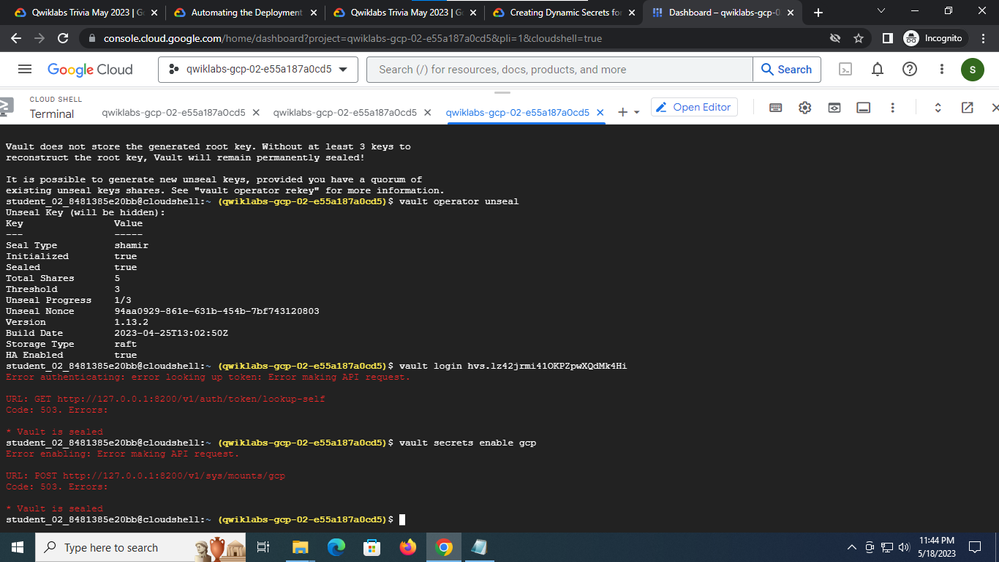This screenshot has width=999, height=562.
Task: Click the sys/mounts/gcp URL in terminal
Action: click(174, 476)
